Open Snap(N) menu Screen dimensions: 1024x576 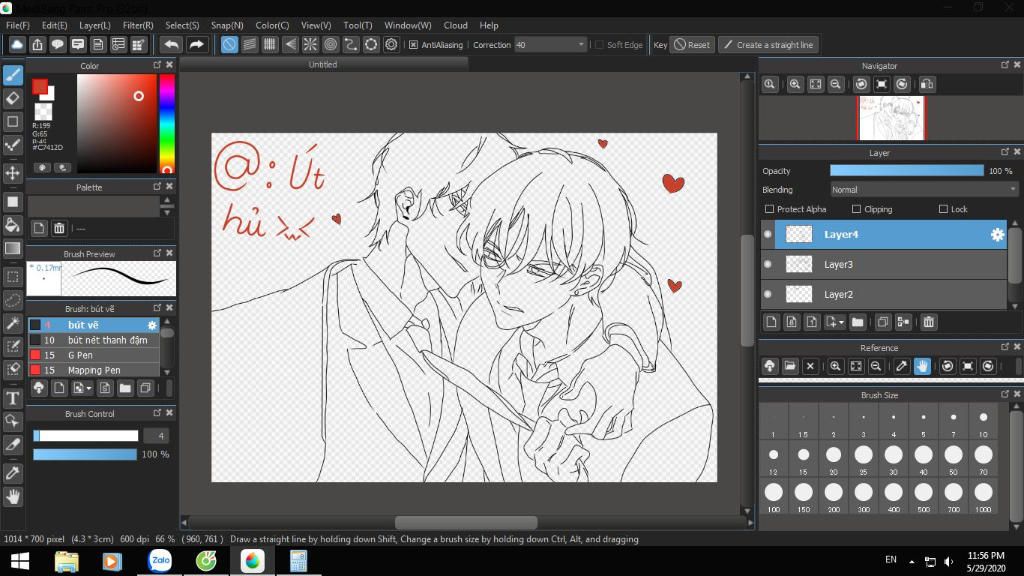coord(227,25)
